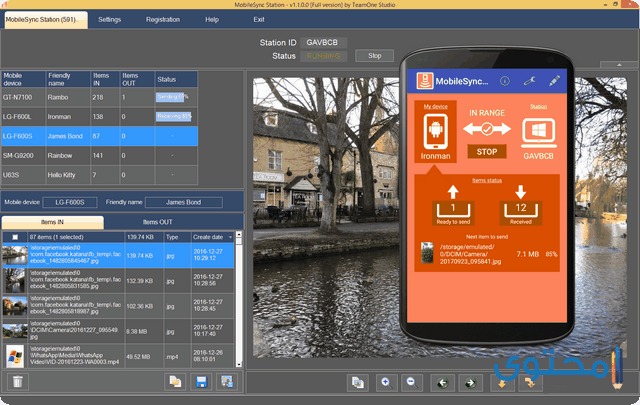The height and width of the screenshot is (405, 640).
Task: Click the items list scrollbar down arrow
Action: (x=239, y=364)
